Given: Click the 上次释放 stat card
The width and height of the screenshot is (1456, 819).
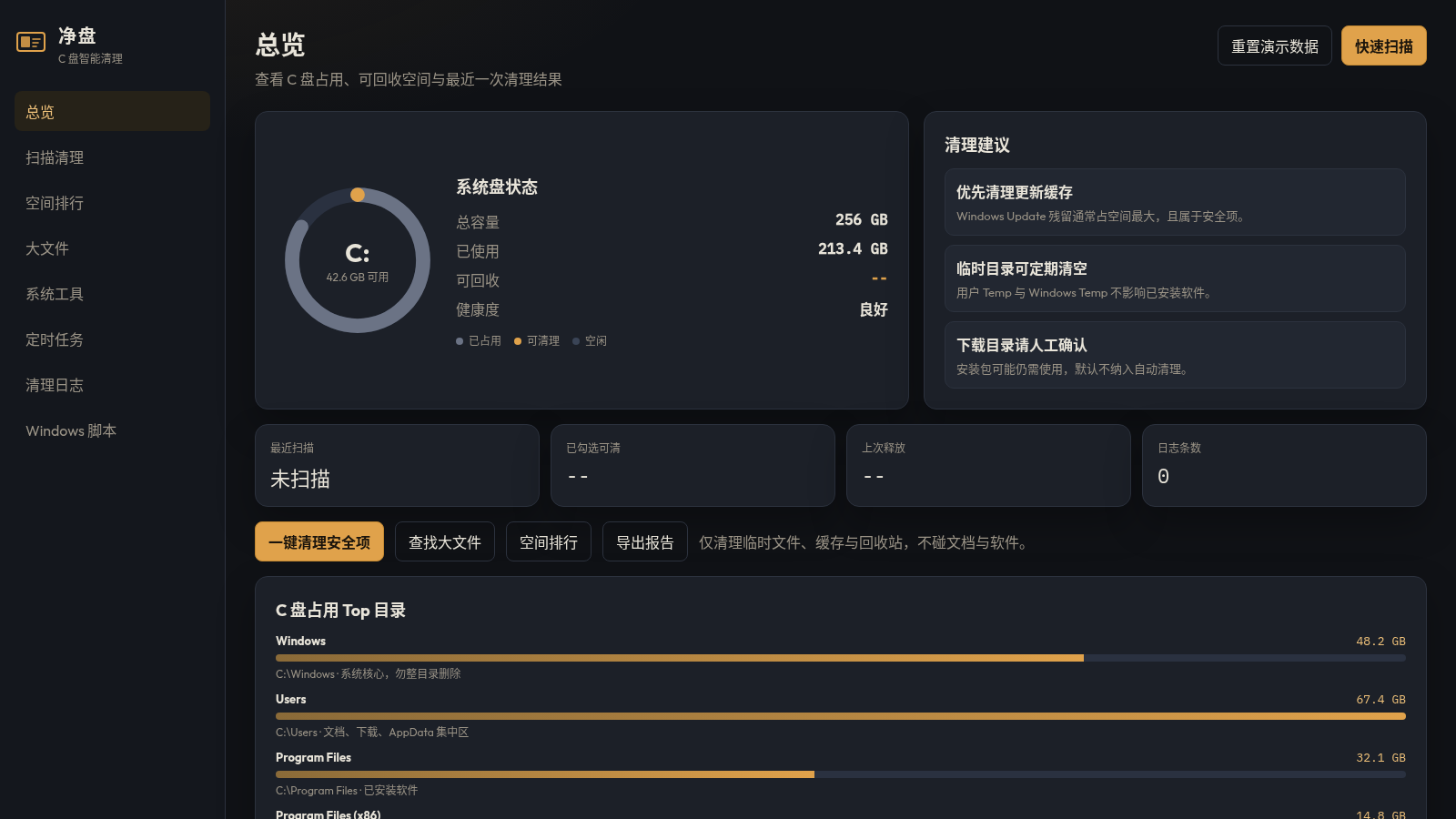Looking at the screenshot, I should click(x=988, y=465).
